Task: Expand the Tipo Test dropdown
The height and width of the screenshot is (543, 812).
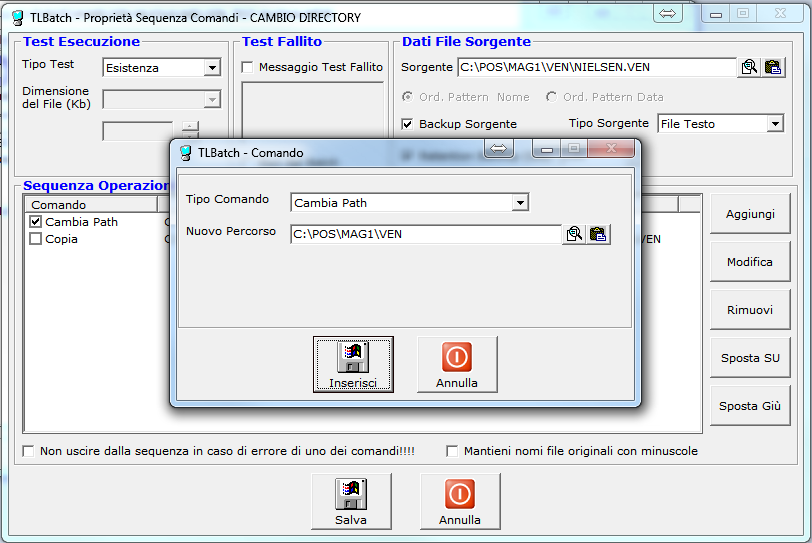Action: coord(212,68)
